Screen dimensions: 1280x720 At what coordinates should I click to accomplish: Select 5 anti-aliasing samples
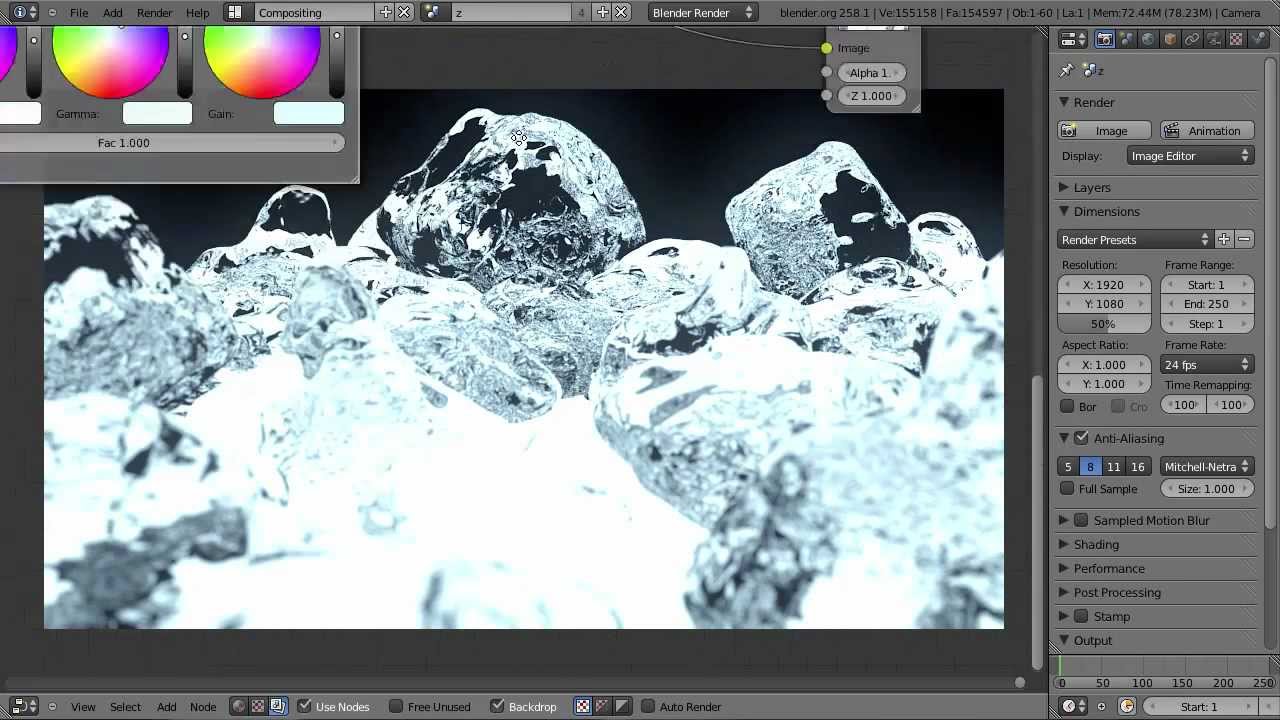pos(1068,466)
